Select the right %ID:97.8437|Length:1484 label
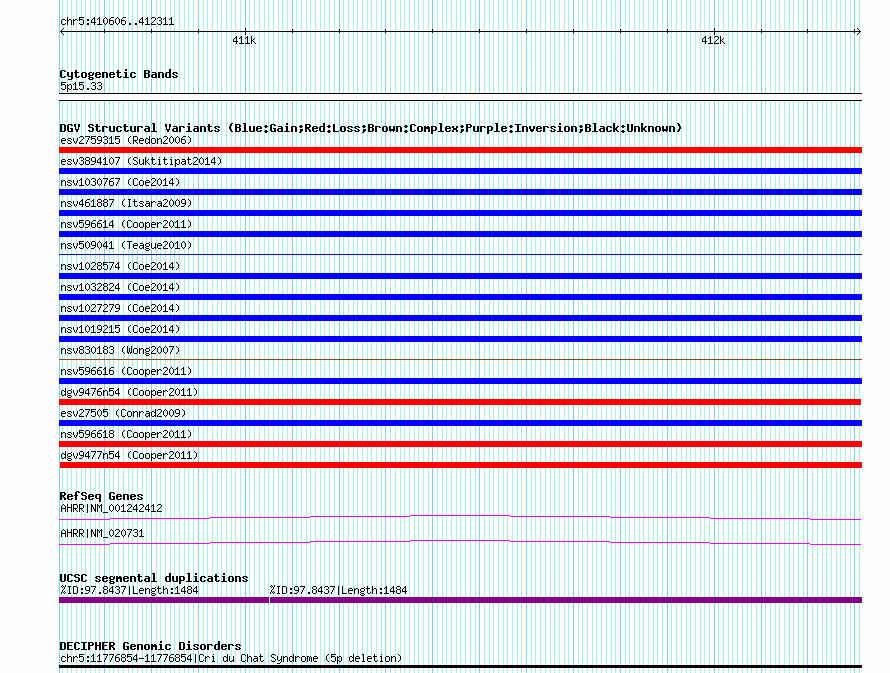 click(x=338, y=590)
